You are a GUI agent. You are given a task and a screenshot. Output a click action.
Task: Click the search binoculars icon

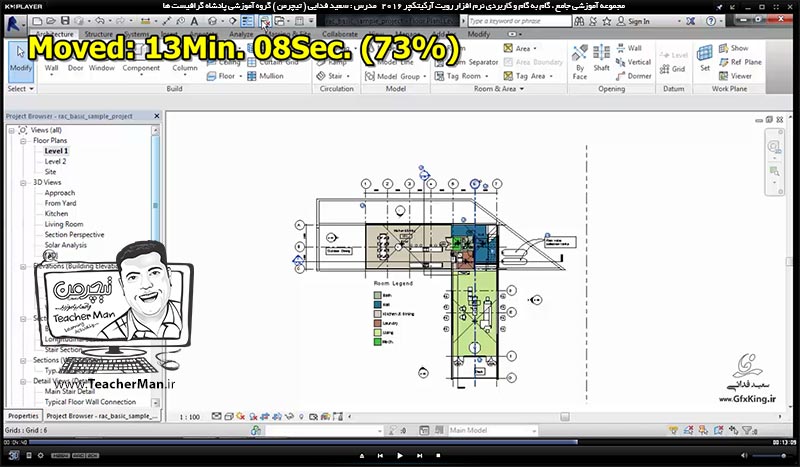click(579, 21)
